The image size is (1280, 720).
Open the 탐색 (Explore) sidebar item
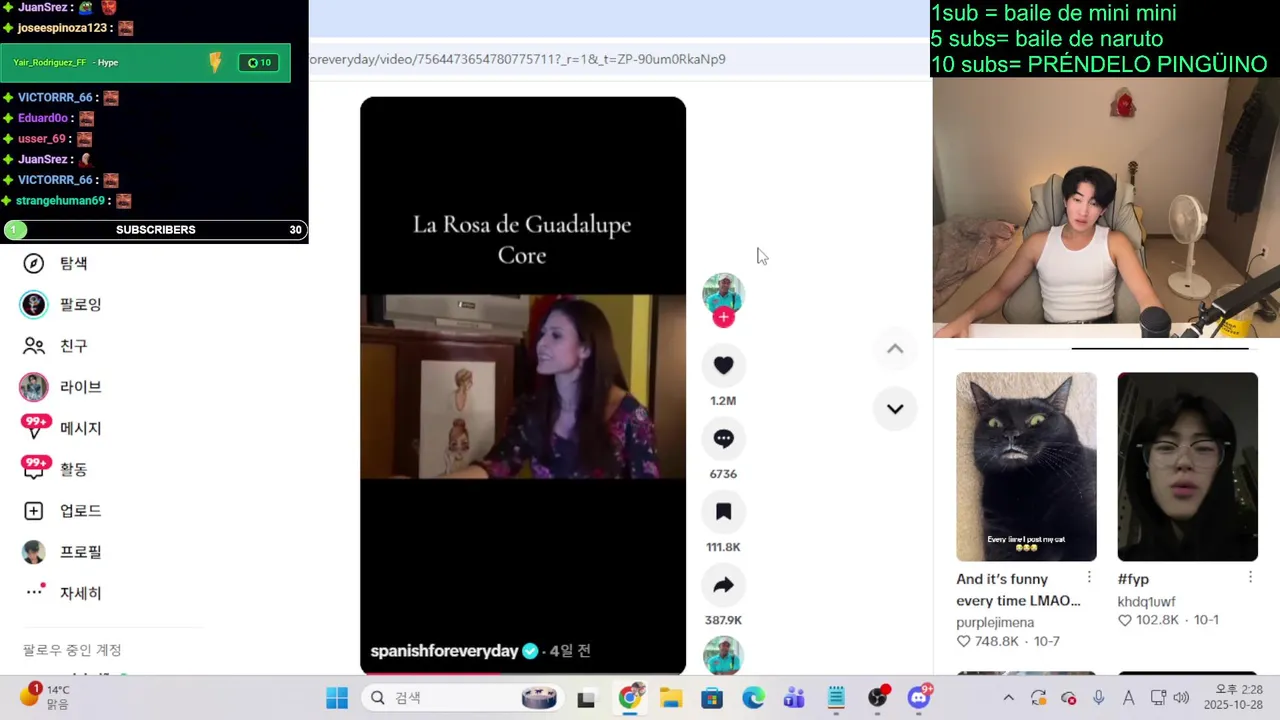point(56,263)
